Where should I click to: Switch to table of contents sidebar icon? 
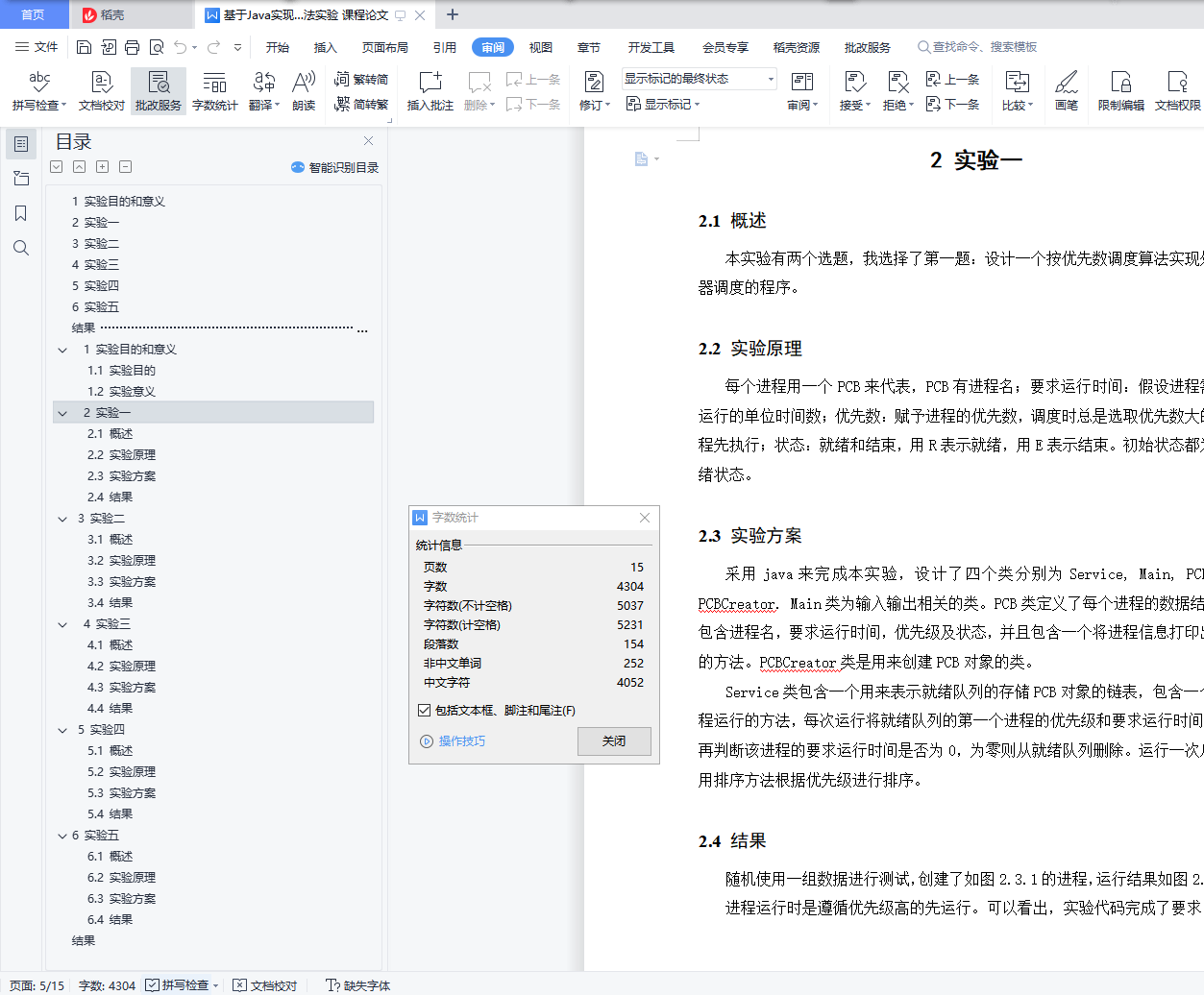pyautogui.click(x=21, y=144)
